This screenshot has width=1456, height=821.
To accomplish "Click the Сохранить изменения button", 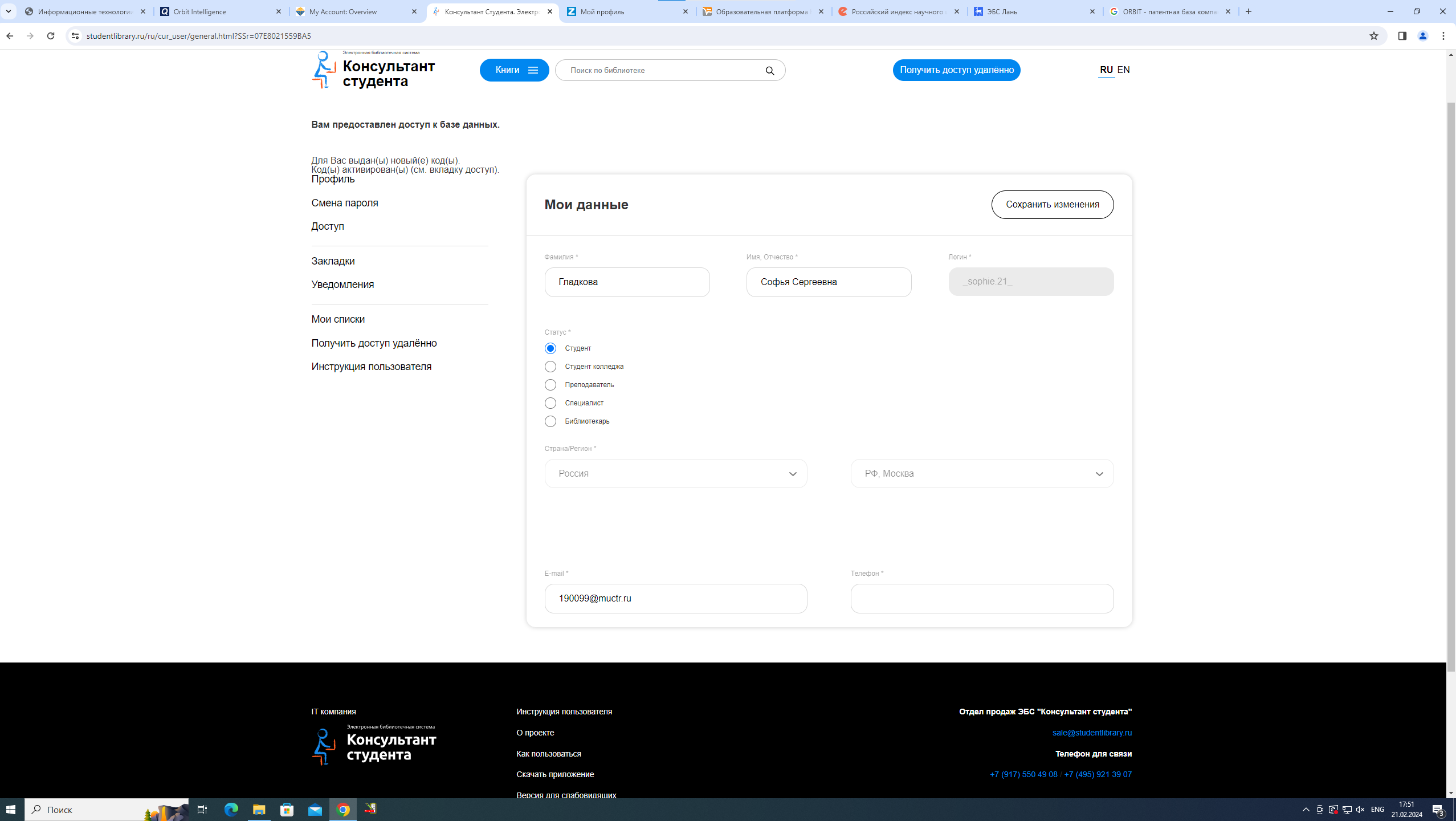I will point(1052,205).
